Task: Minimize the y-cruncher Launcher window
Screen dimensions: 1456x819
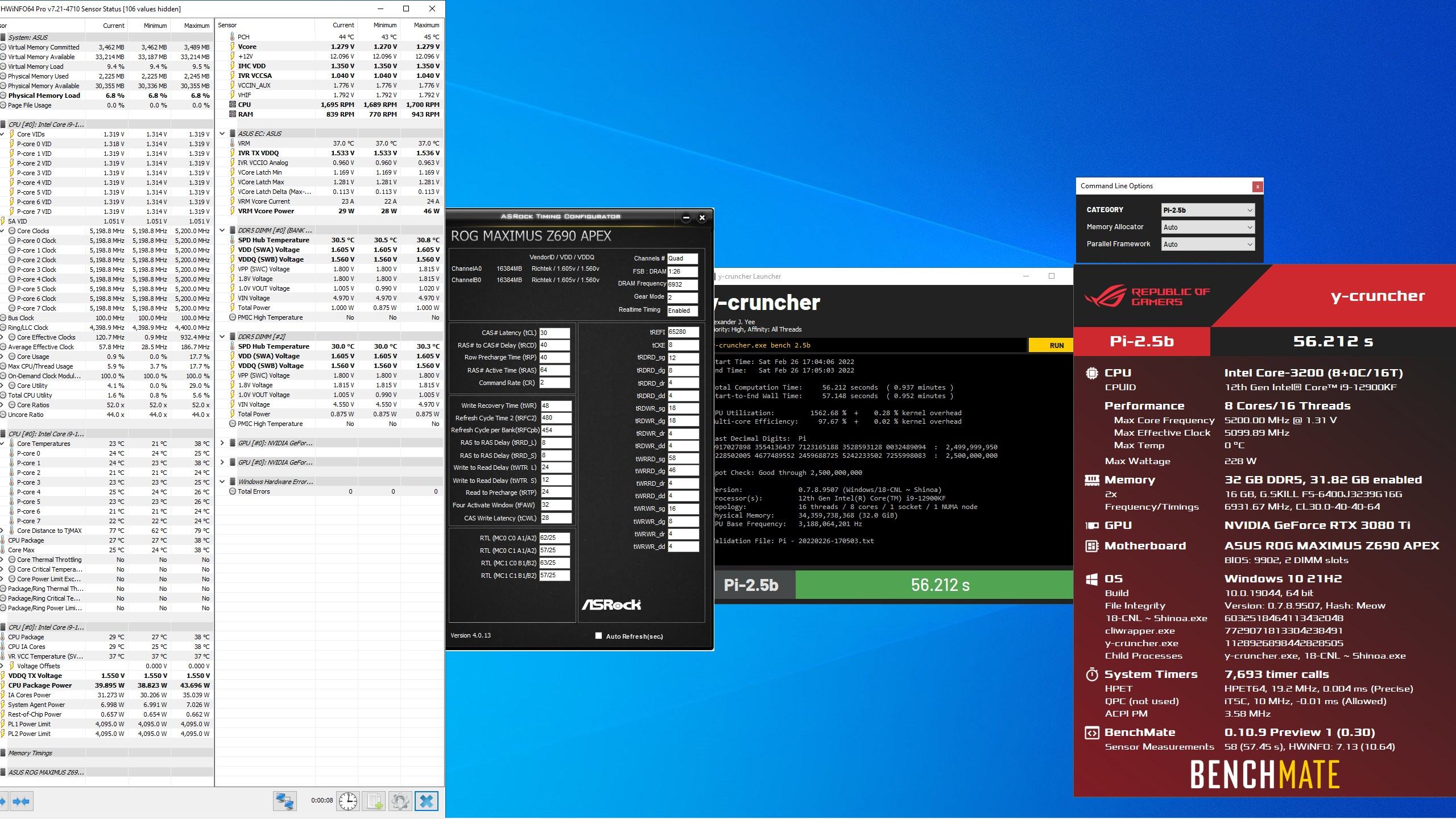Action: pos(1026,276)
